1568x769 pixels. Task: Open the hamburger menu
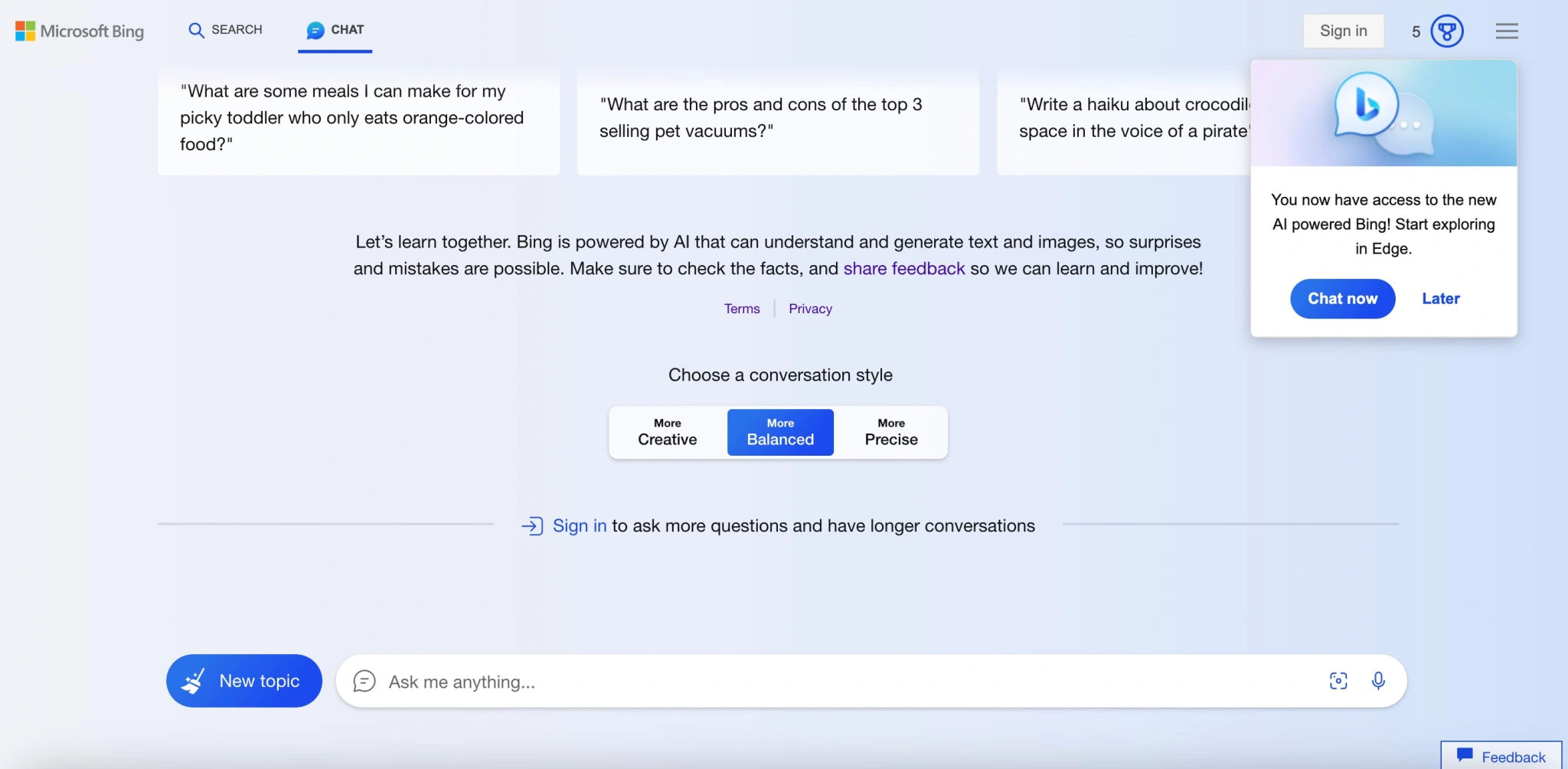1506,31
